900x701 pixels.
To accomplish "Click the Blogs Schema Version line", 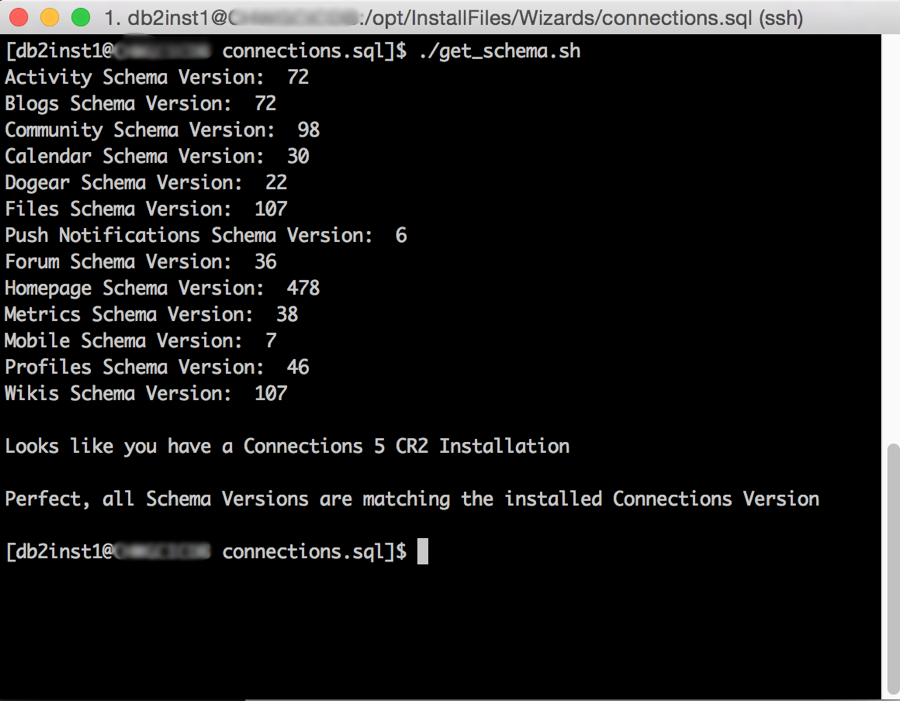I will pos(141,103).
